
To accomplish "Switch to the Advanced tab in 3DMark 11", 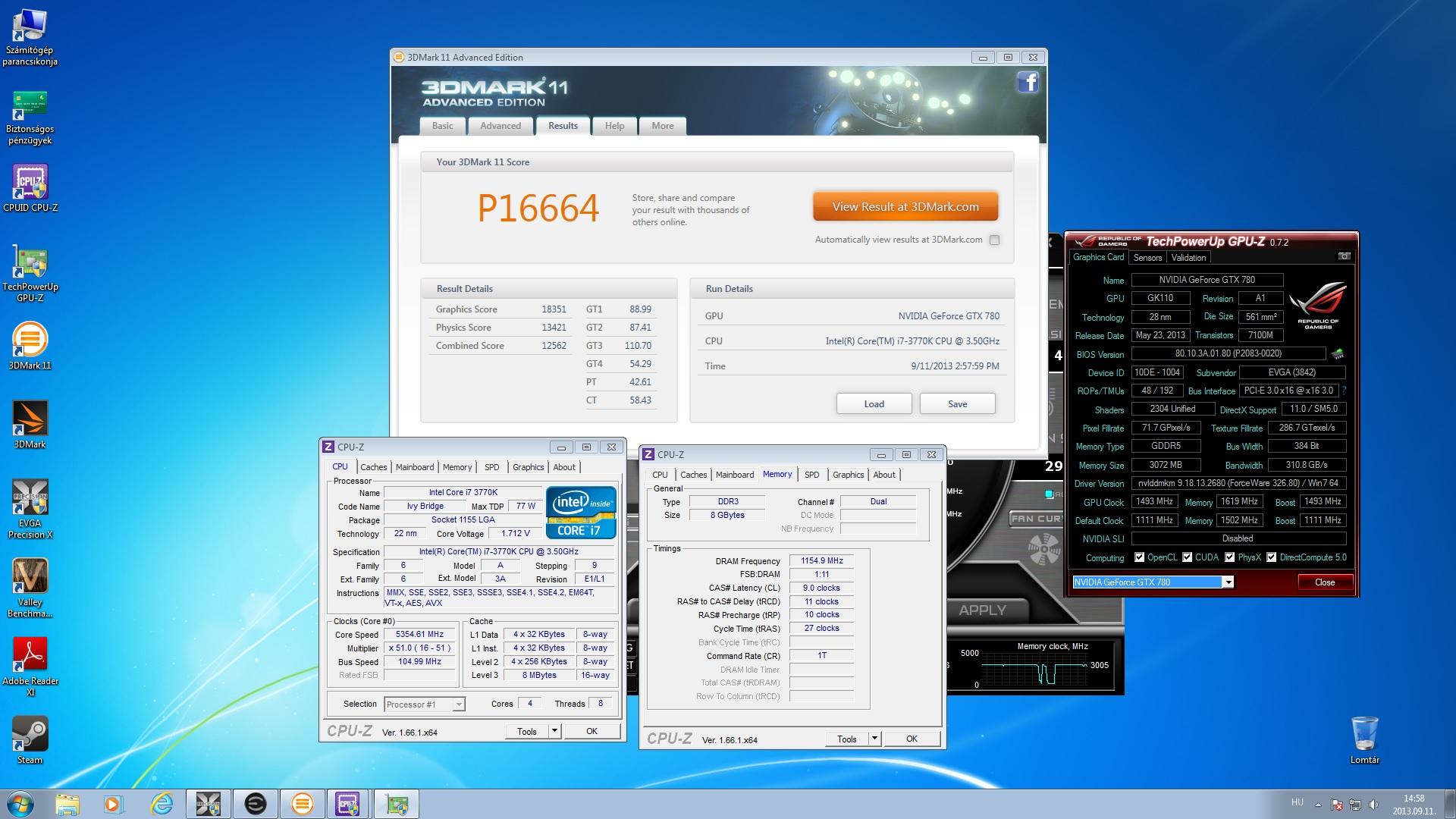I will 500,126.
